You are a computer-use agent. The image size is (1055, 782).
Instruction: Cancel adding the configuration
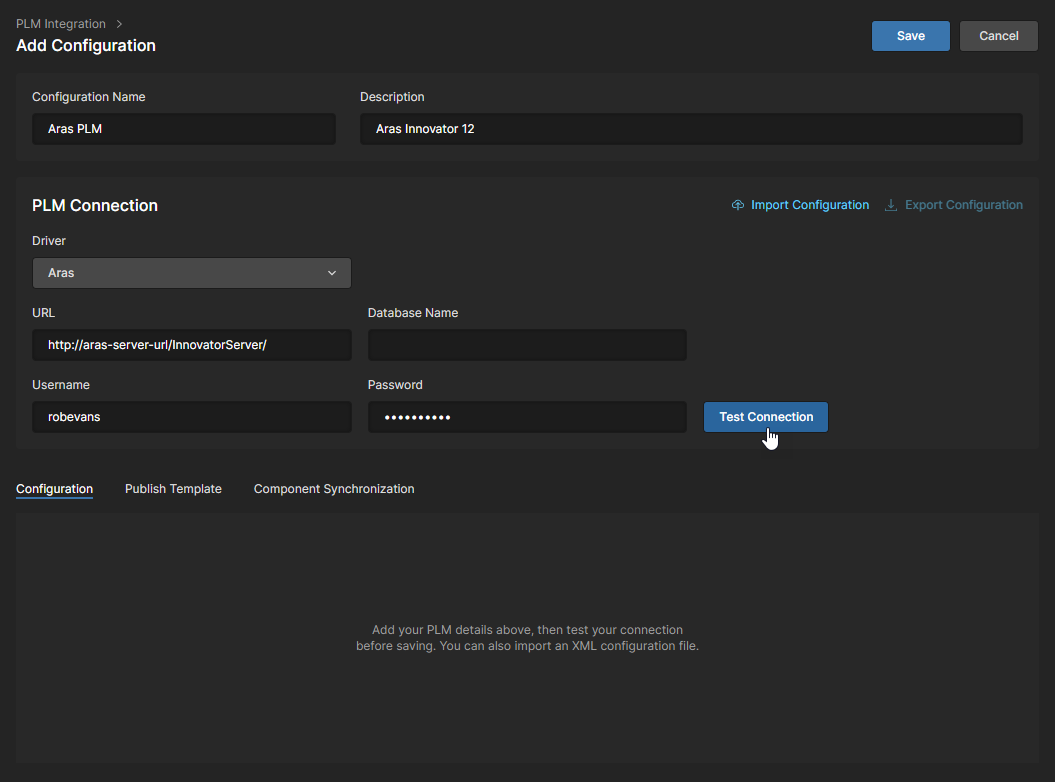[x=998, y=36]
